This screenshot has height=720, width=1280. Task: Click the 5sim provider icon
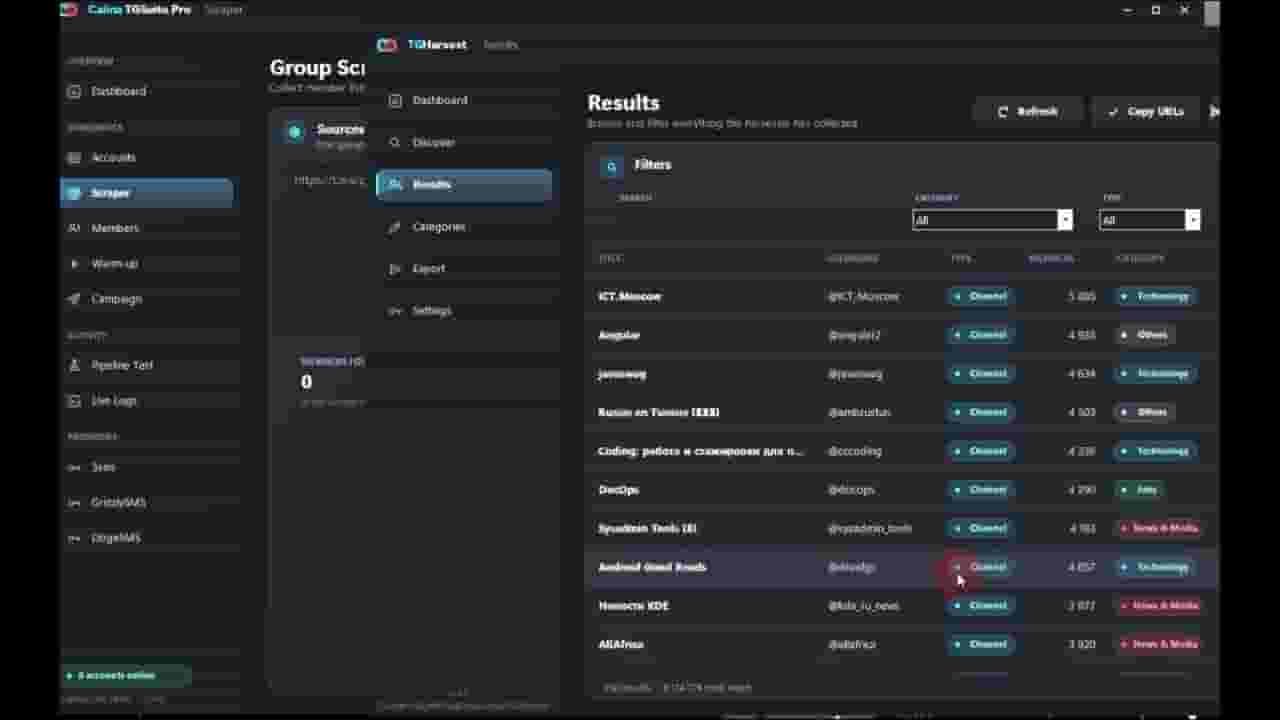[74, 467]
